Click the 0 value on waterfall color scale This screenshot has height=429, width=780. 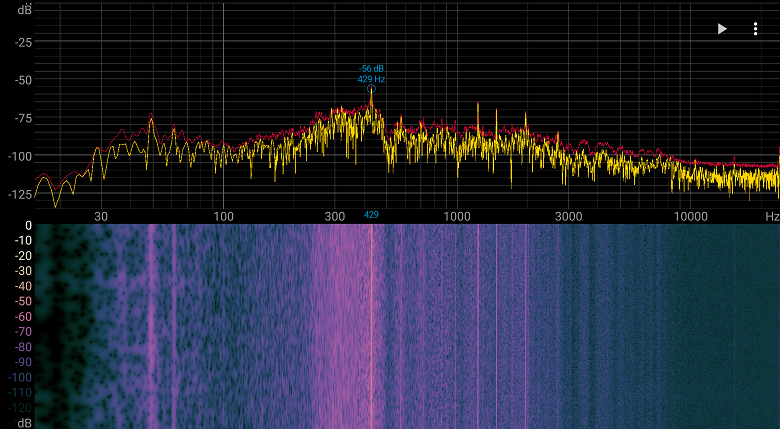point(28,225)
